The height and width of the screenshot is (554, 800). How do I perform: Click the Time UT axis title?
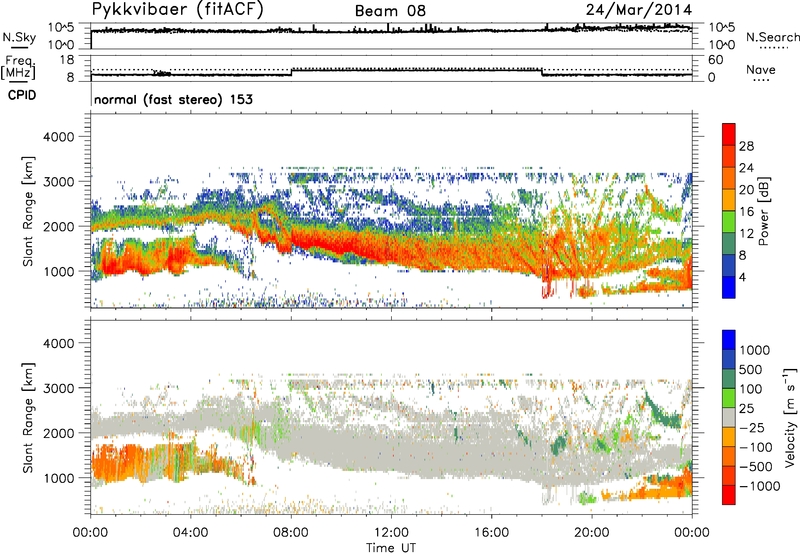pyautogui.click(x=391, y=547)
